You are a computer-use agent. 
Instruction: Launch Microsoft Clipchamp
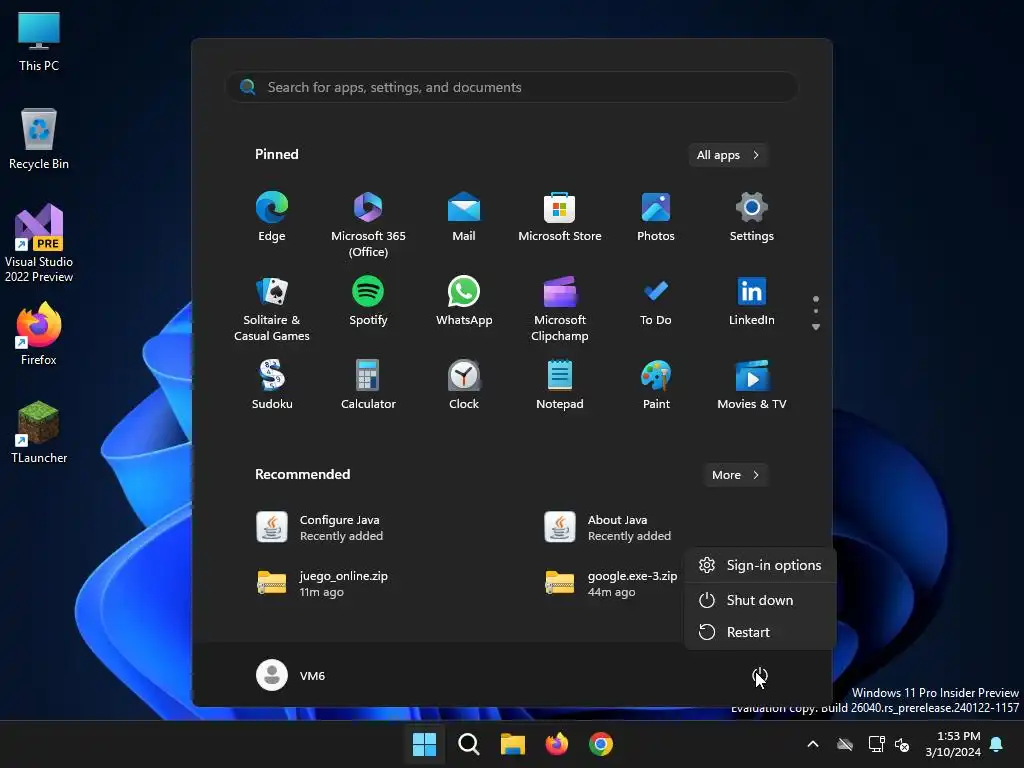click(560, 309)
